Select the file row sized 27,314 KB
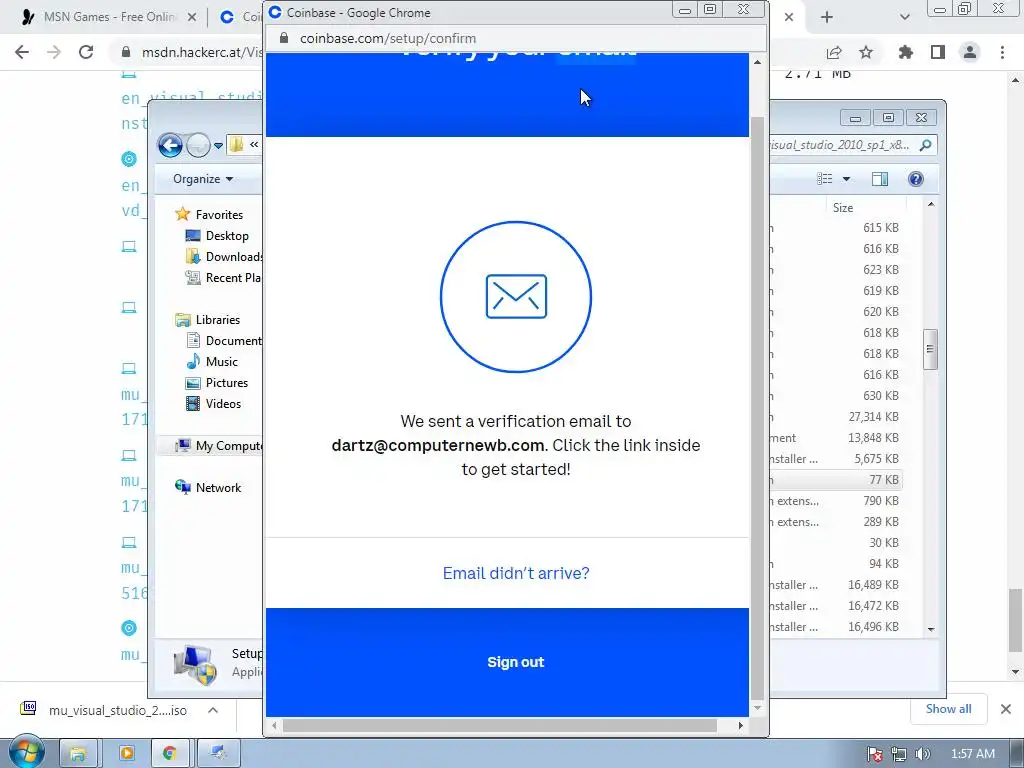 coord(836,417)
